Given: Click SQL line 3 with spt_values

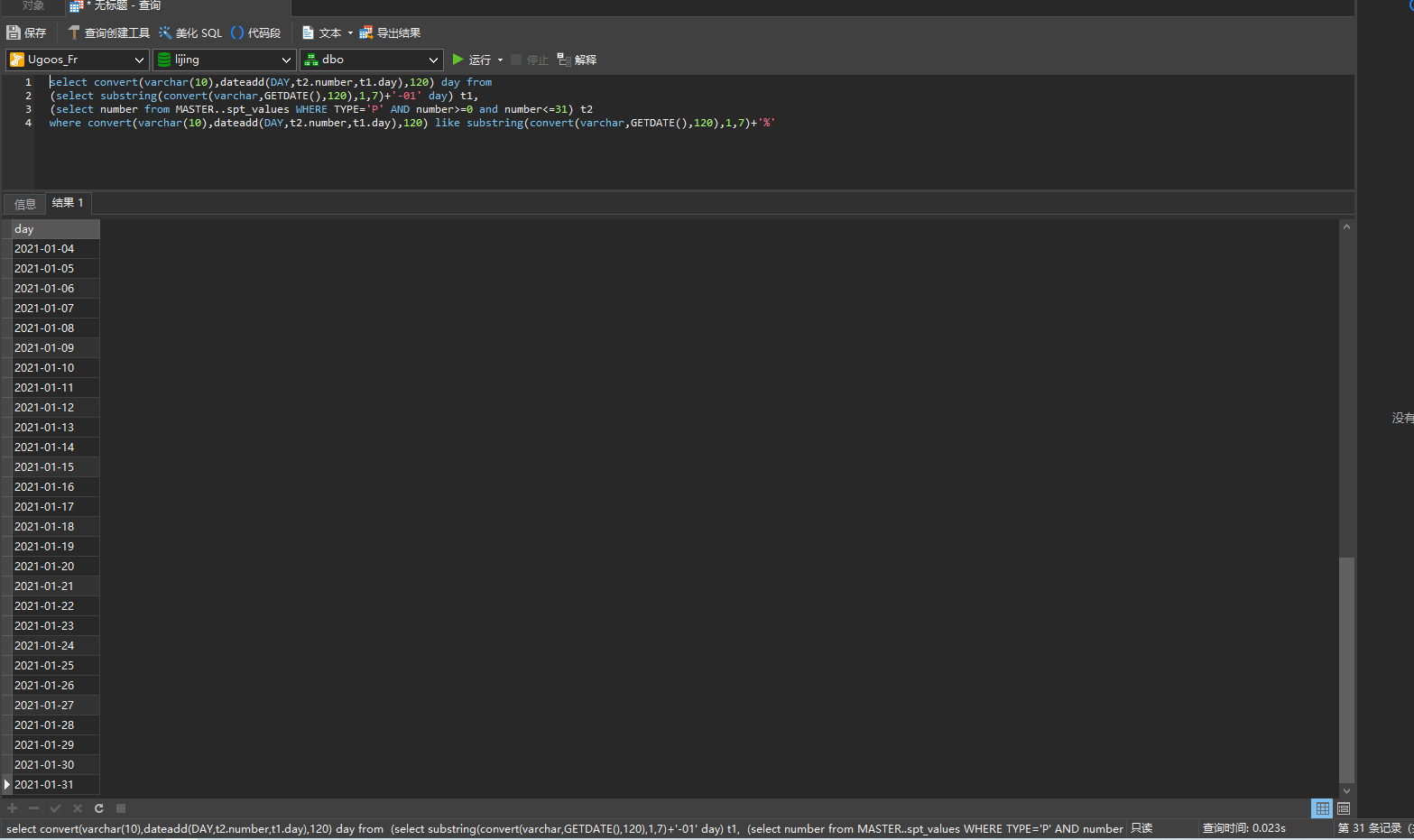Looking at the screenshot, I should coord(321,109).
